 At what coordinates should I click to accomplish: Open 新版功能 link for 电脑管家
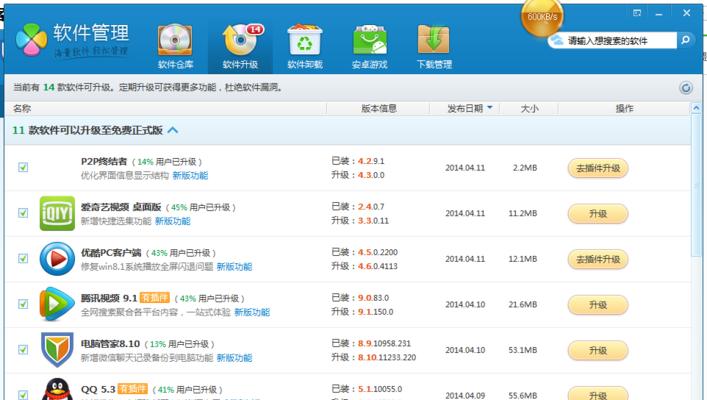click(234, 358)
